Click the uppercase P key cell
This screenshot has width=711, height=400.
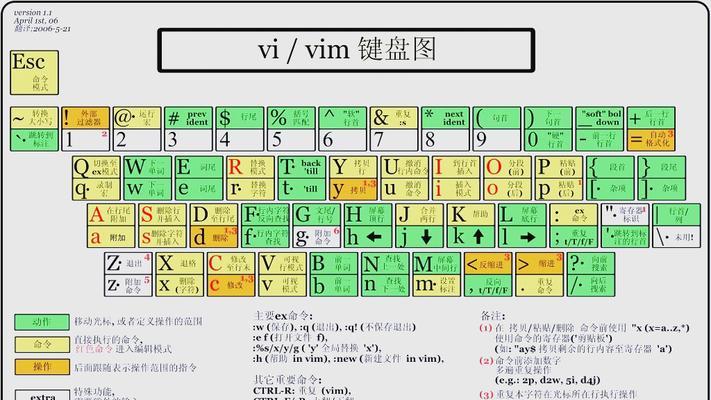coord(559,167)
